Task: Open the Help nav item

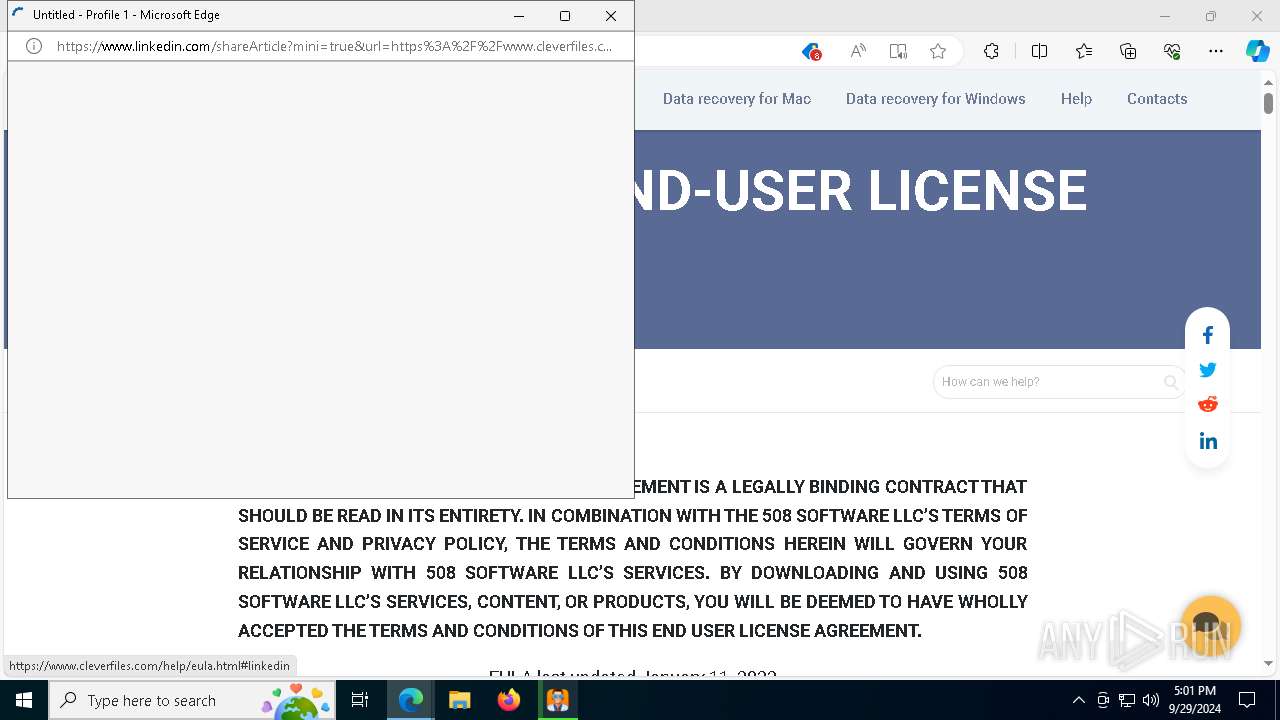Action: 1076,99
